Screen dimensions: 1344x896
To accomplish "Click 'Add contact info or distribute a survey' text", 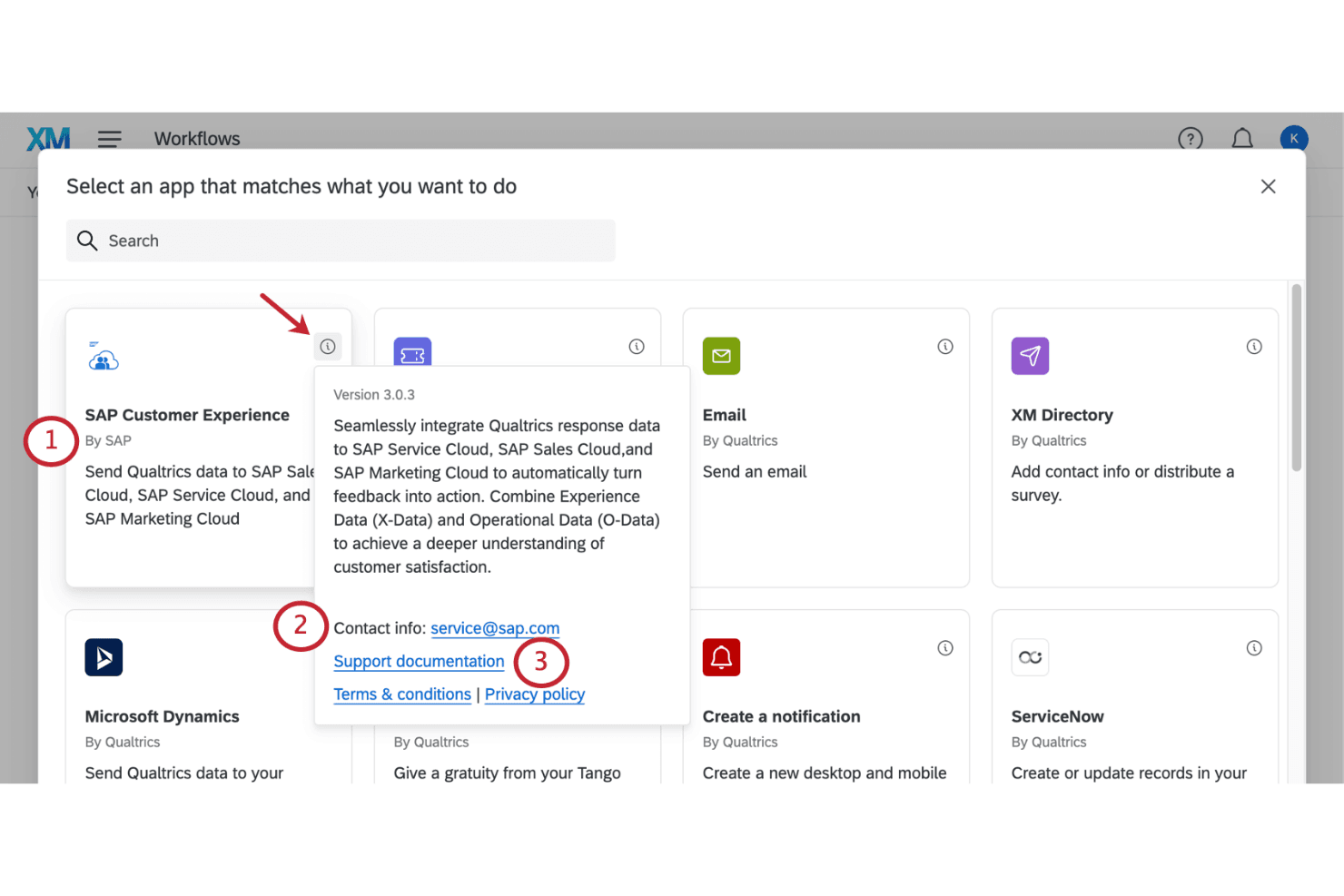I will tap(1122, 484).
